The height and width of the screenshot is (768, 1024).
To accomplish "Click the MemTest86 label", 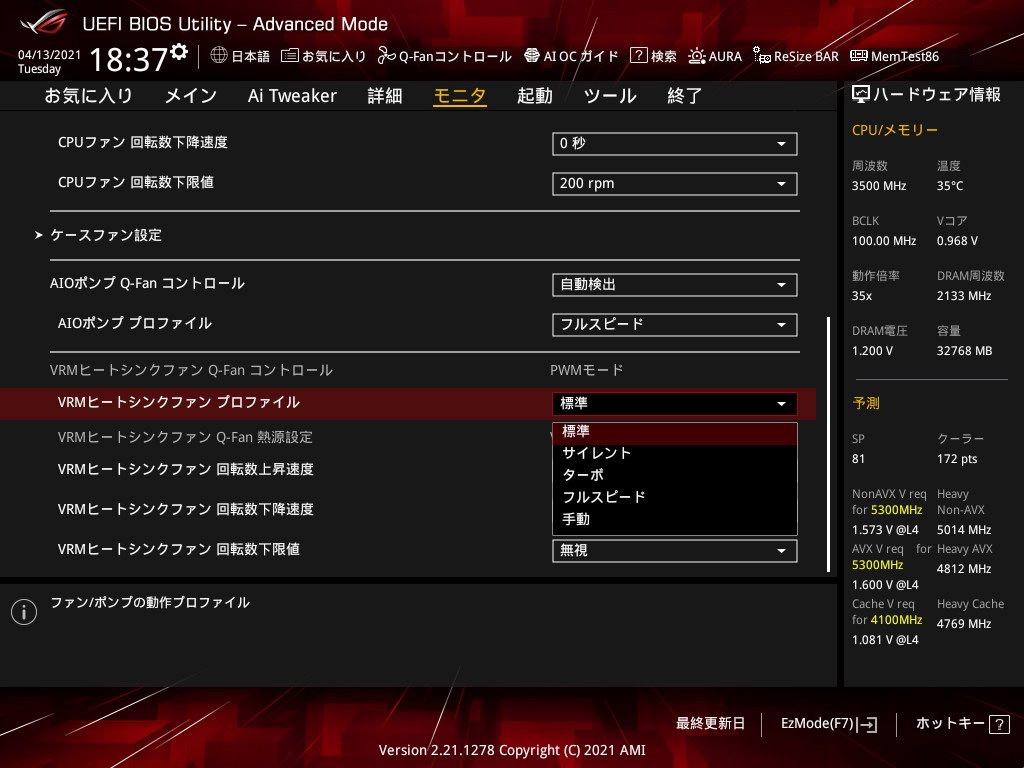I will coord(905,56).
